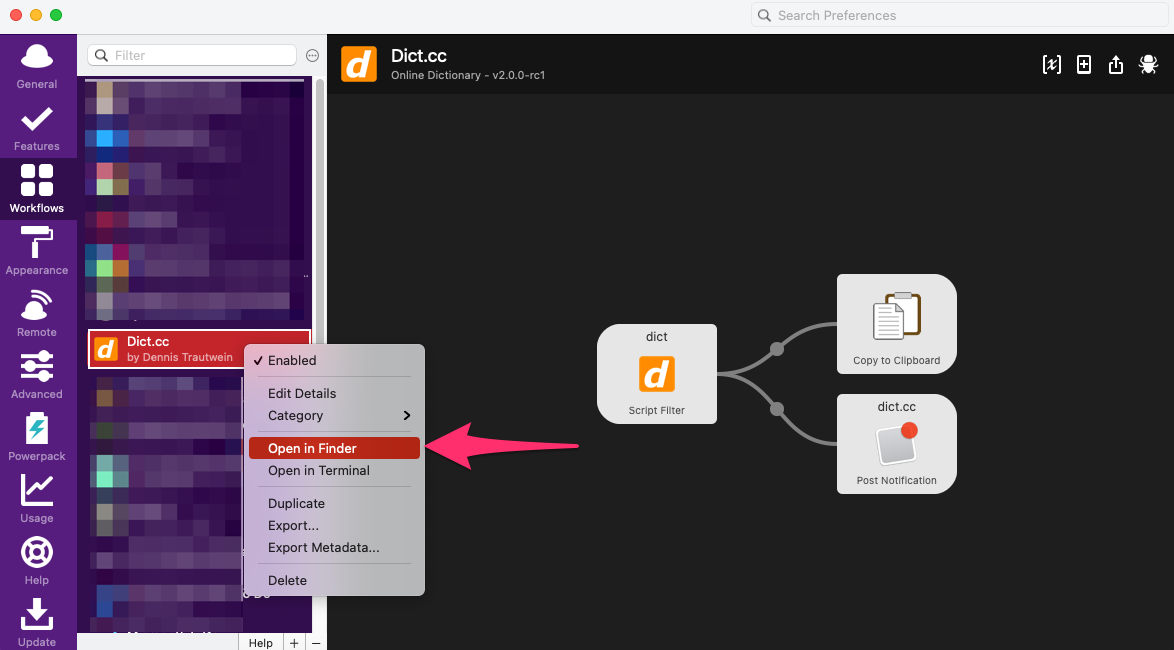Select the dict Script Filter node
This screenshot has height=650, width=1174.
tap(657, 374)
